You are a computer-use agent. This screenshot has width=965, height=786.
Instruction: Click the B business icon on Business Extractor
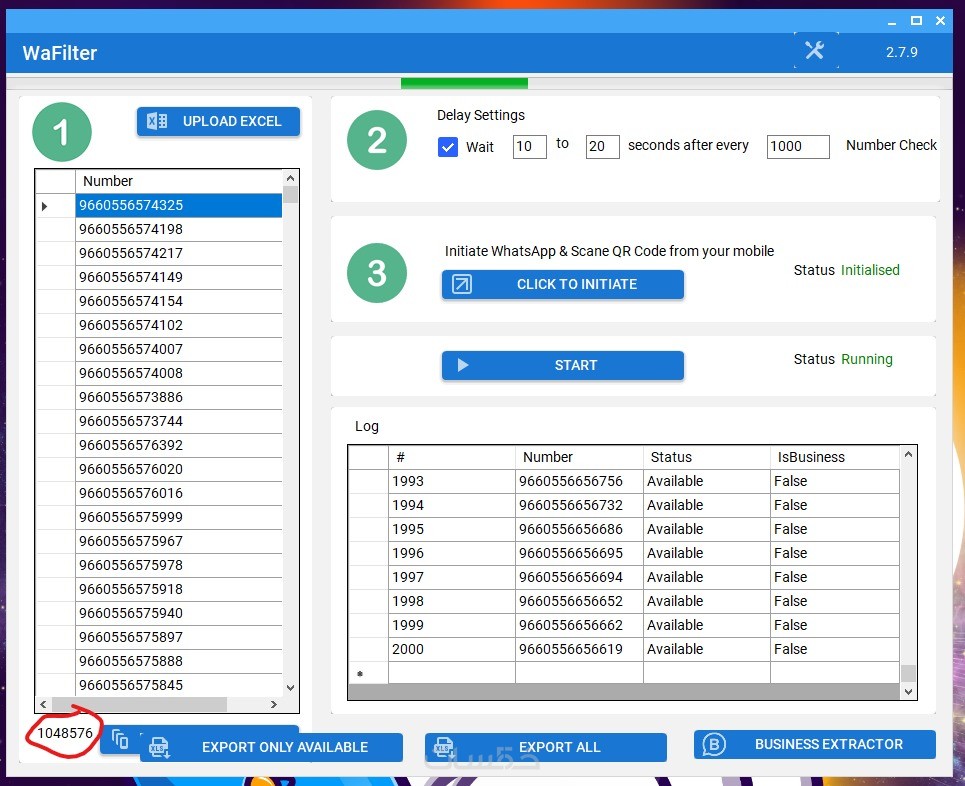714,745
